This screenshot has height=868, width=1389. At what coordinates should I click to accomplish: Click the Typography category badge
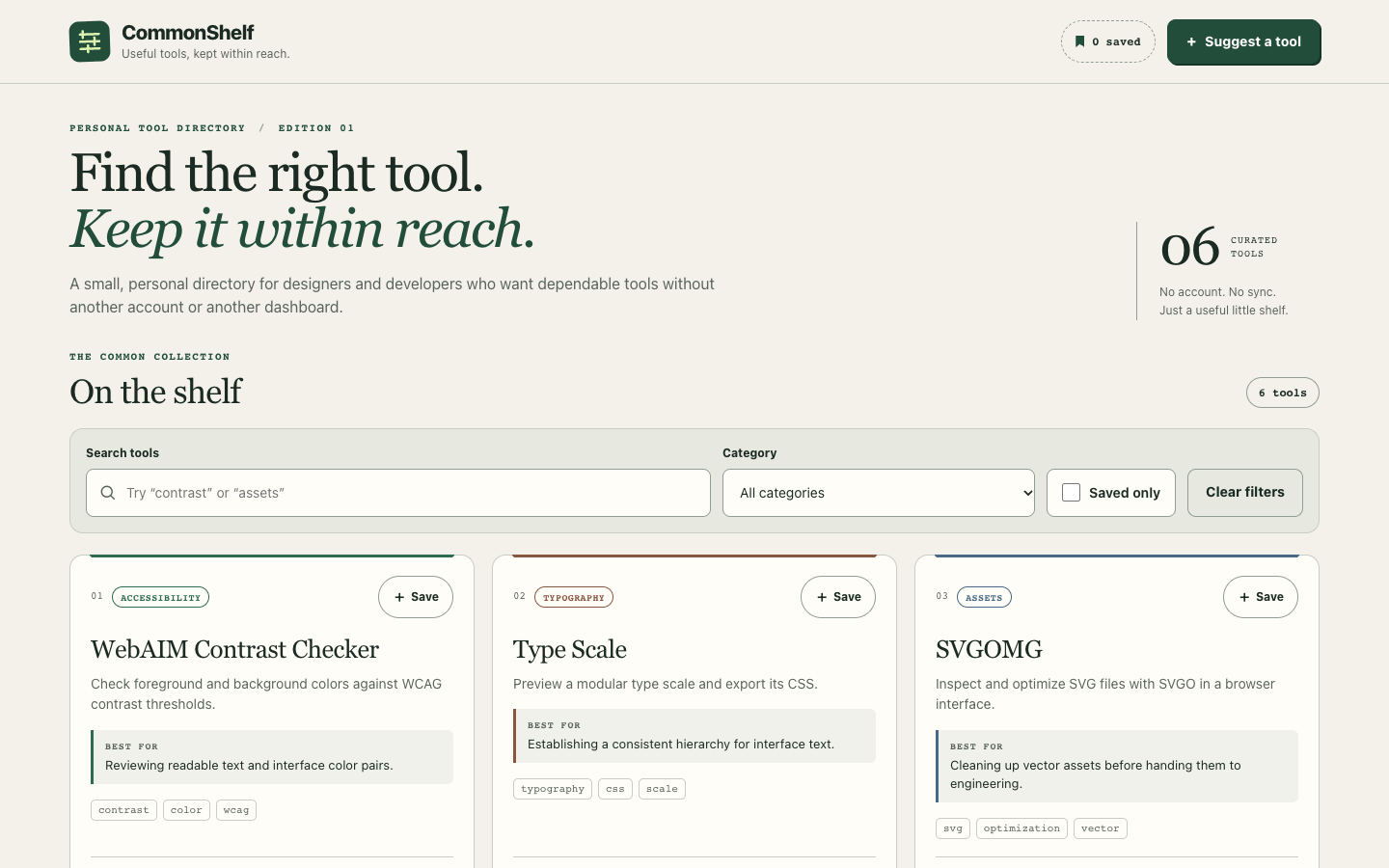click(x=574, y=597)
